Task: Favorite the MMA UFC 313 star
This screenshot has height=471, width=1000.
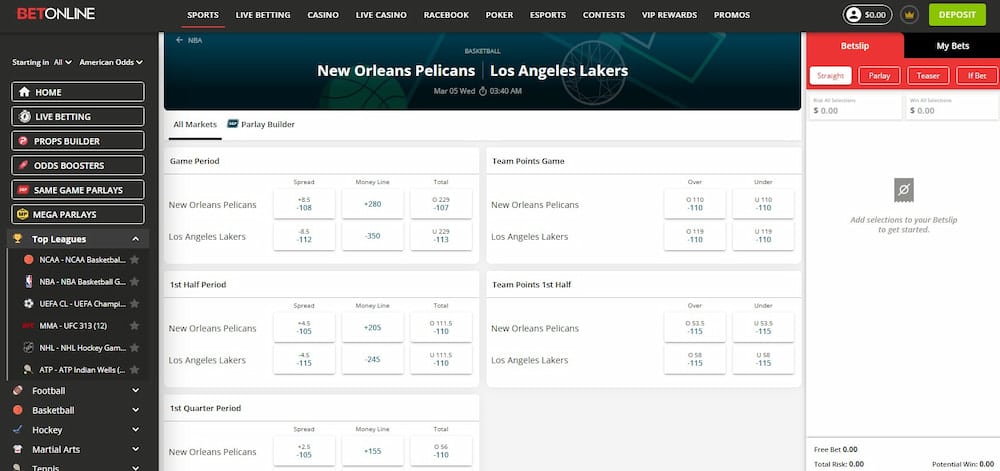Action: [135, 326]
